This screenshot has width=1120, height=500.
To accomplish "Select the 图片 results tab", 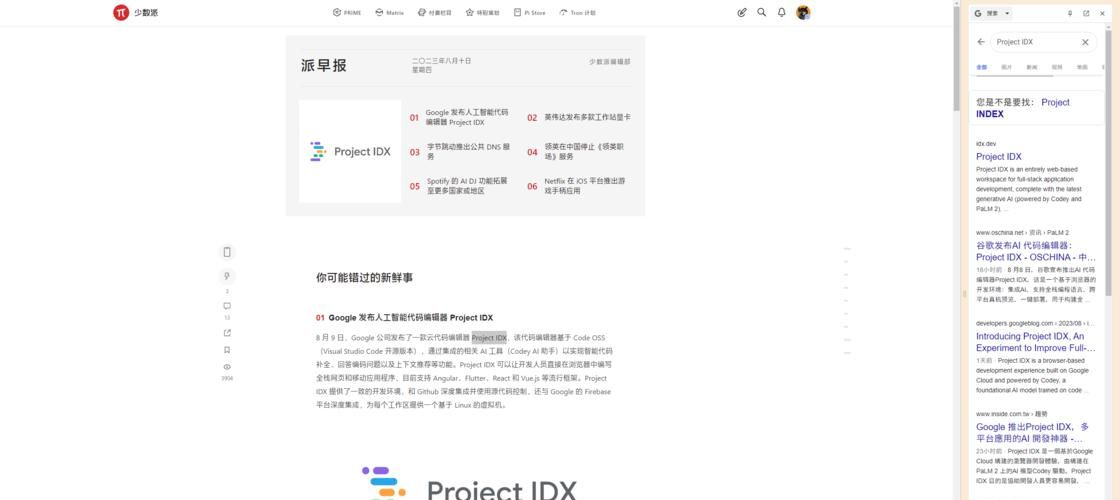I will point(1006,67).
